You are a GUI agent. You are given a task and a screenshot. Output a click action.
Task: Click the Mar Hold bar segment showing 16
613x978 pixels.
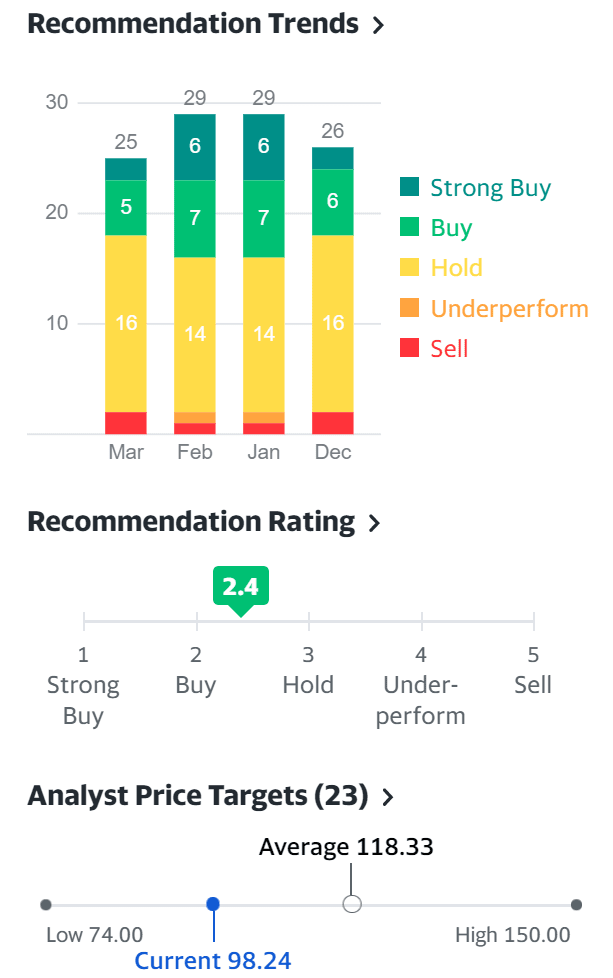126,323
